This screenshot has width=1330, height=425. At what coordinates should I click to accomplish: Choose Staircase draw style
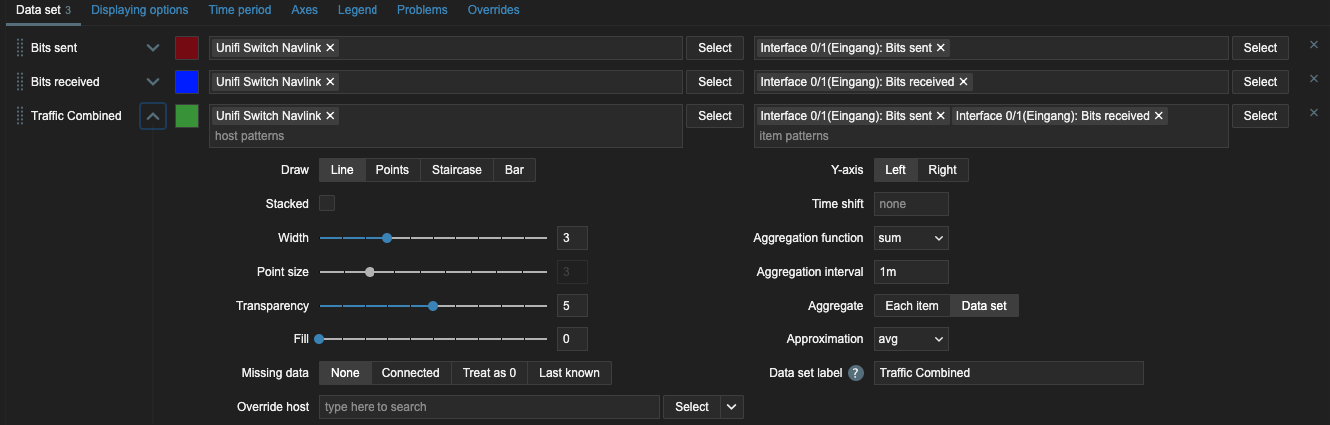tap(456, 170)
